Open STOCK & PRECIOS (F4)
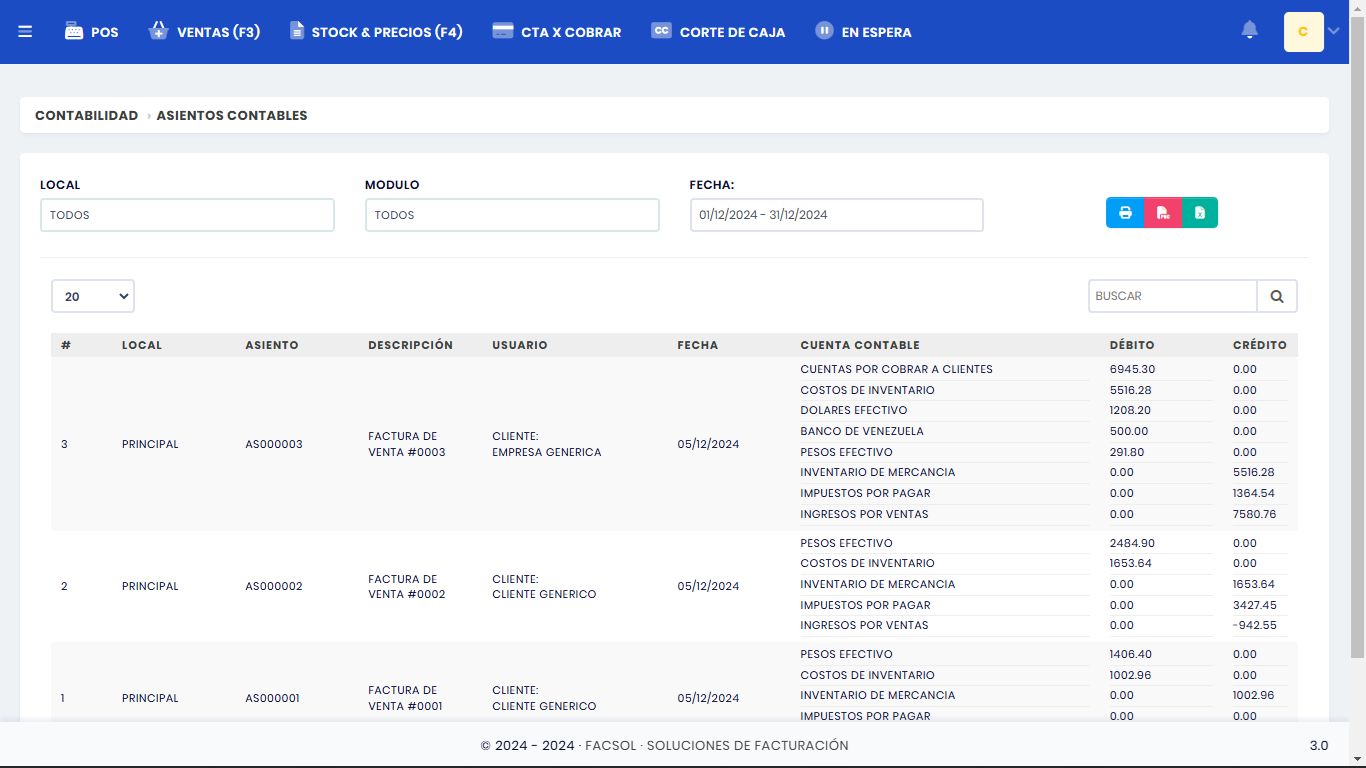 click(x=376, y=32)
